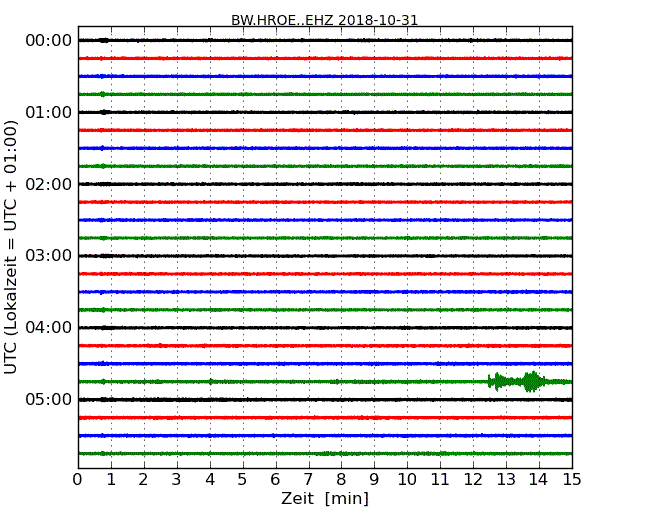The width and height of the screenshot is (650, 520).
Task: Click the 8 minute tick label
Action: [x=341, y=480]
